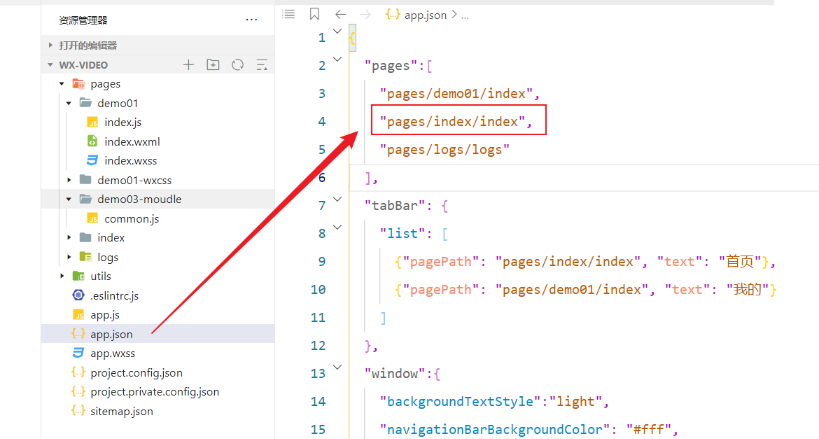Click the index.wxml file icon

click(92, 141)
